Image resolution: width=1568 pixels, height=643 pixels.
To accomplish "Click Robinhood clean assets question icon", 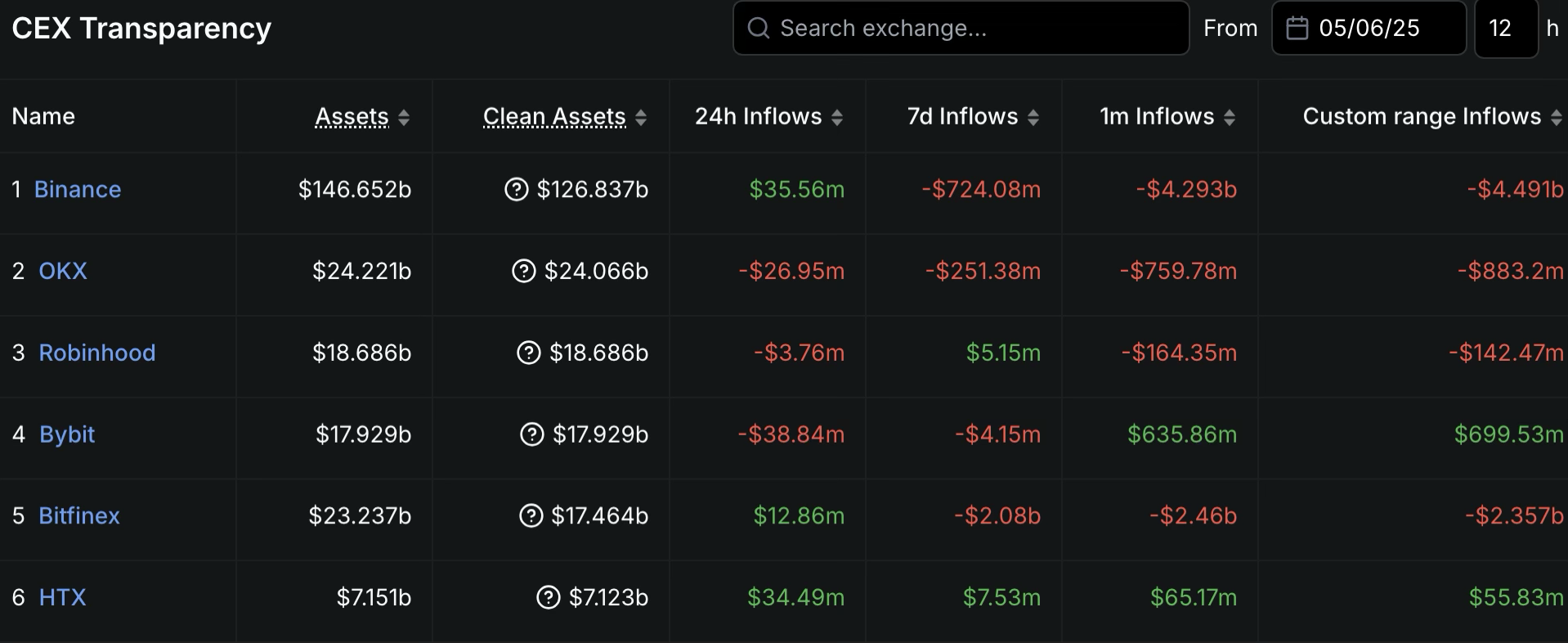I will coord(529,353).
